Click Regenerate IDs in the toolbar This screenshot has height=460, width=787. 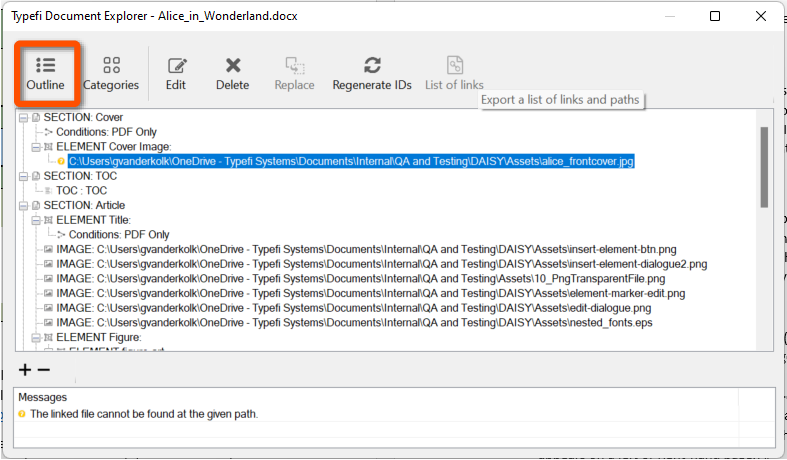coord(372,73)
